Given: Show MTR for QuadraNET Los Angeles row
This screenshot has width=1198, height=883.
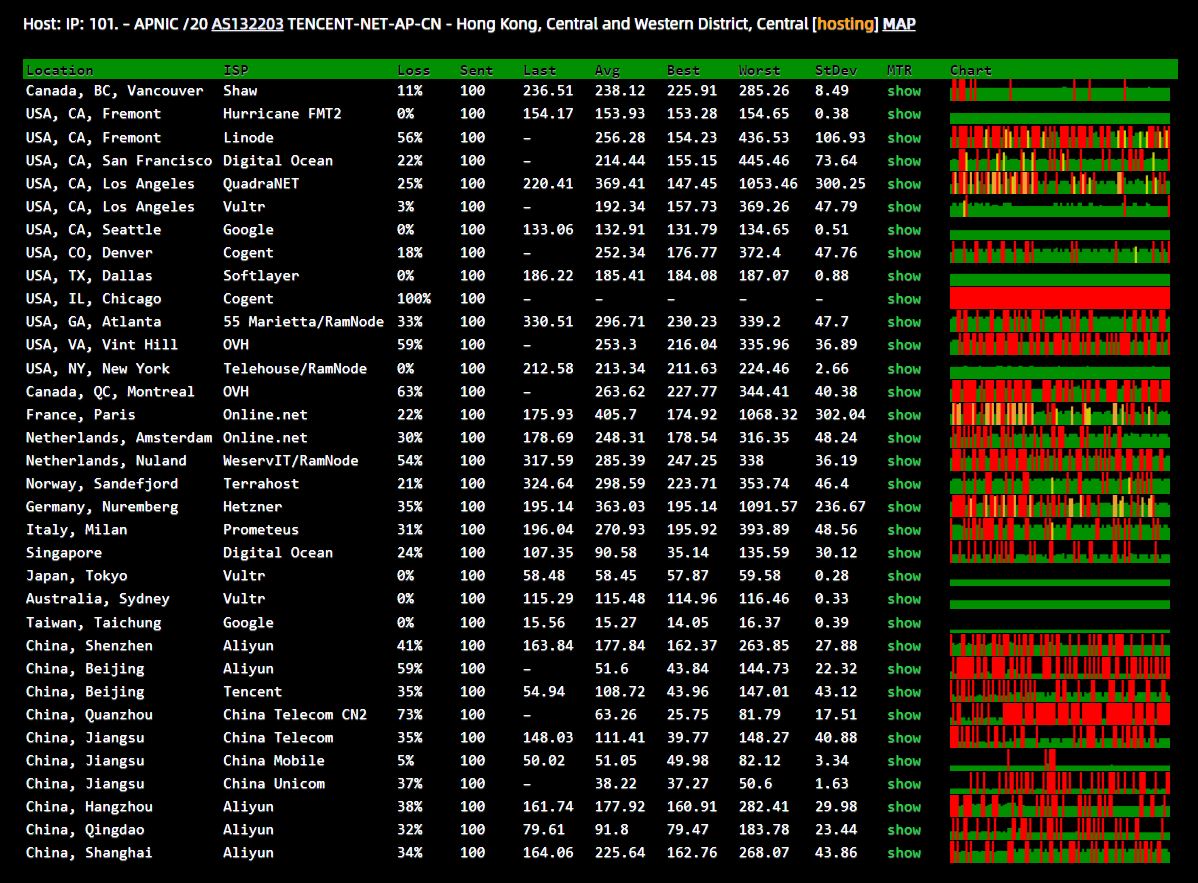Looking at the screenshot, I should click(904, 183).
